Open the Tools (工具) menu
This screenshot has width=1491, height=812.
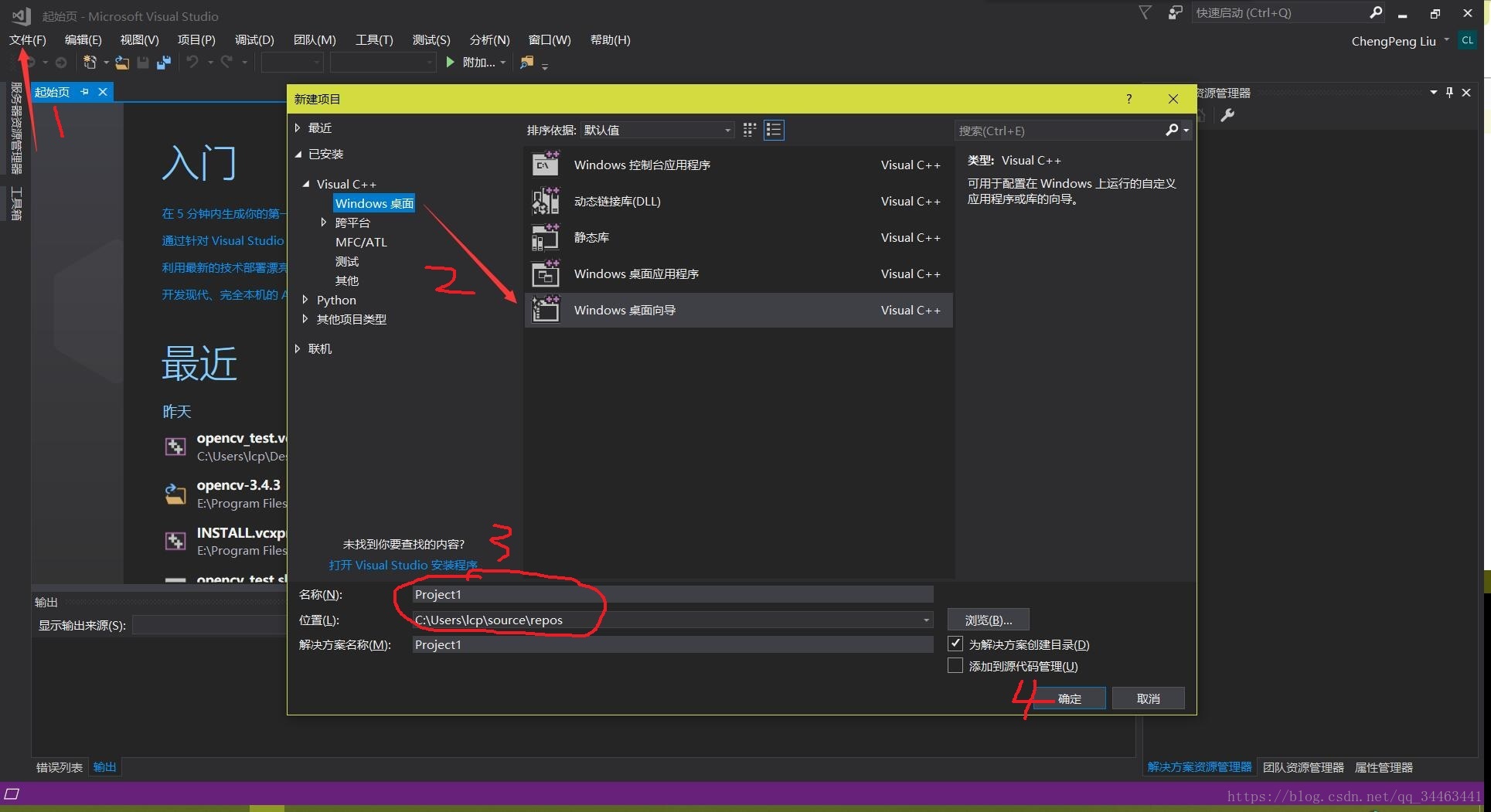click(x=374, y=39)
